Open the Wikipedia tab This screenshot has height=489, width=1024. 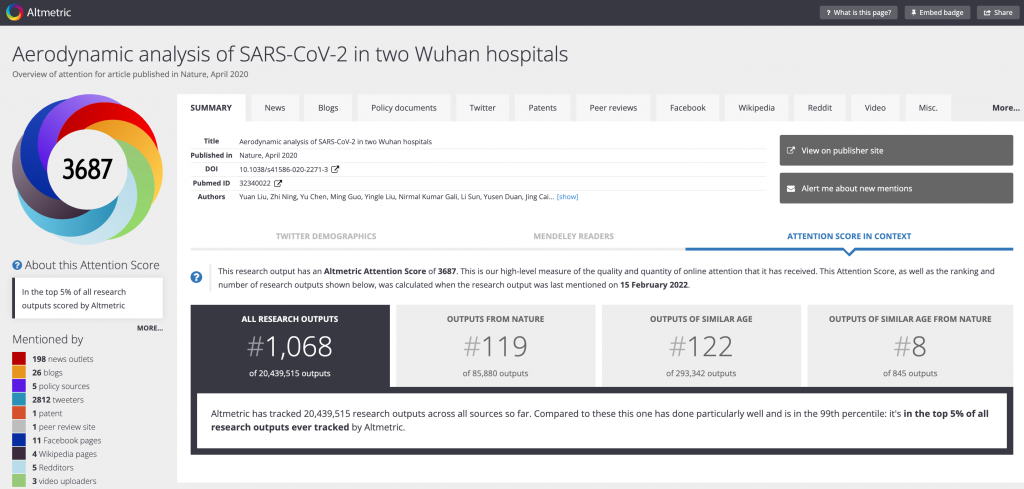coord(756,108)
